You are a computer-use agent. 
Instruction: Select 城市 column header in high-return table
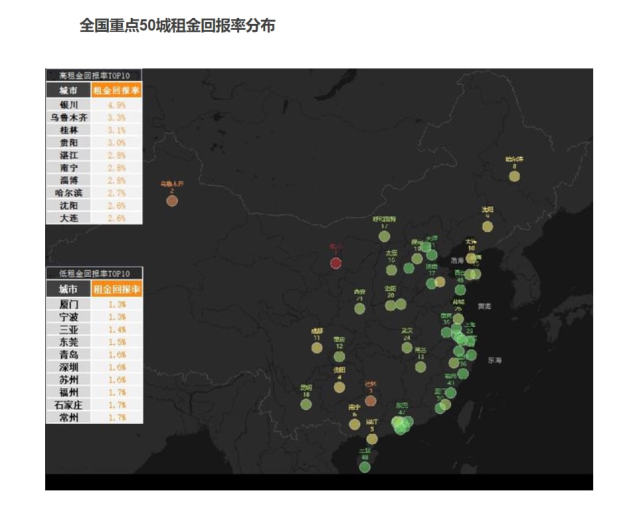click(x=69, y=90)
